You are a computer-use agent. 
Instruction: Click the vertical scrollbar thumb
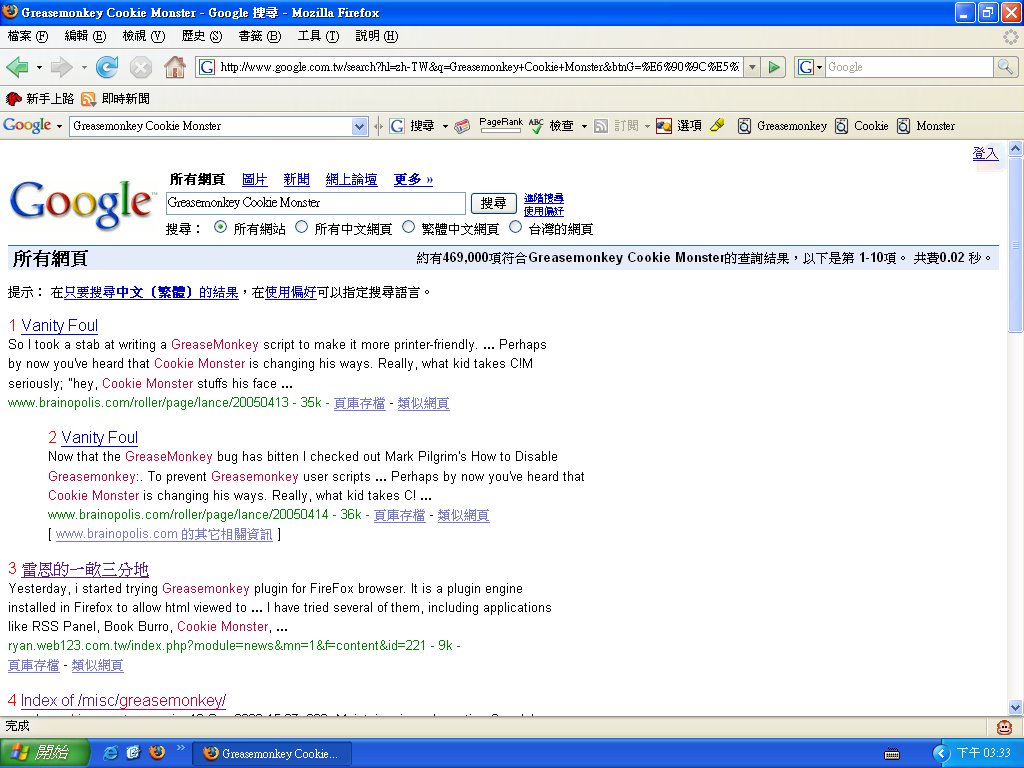[x=1016, y=246]
